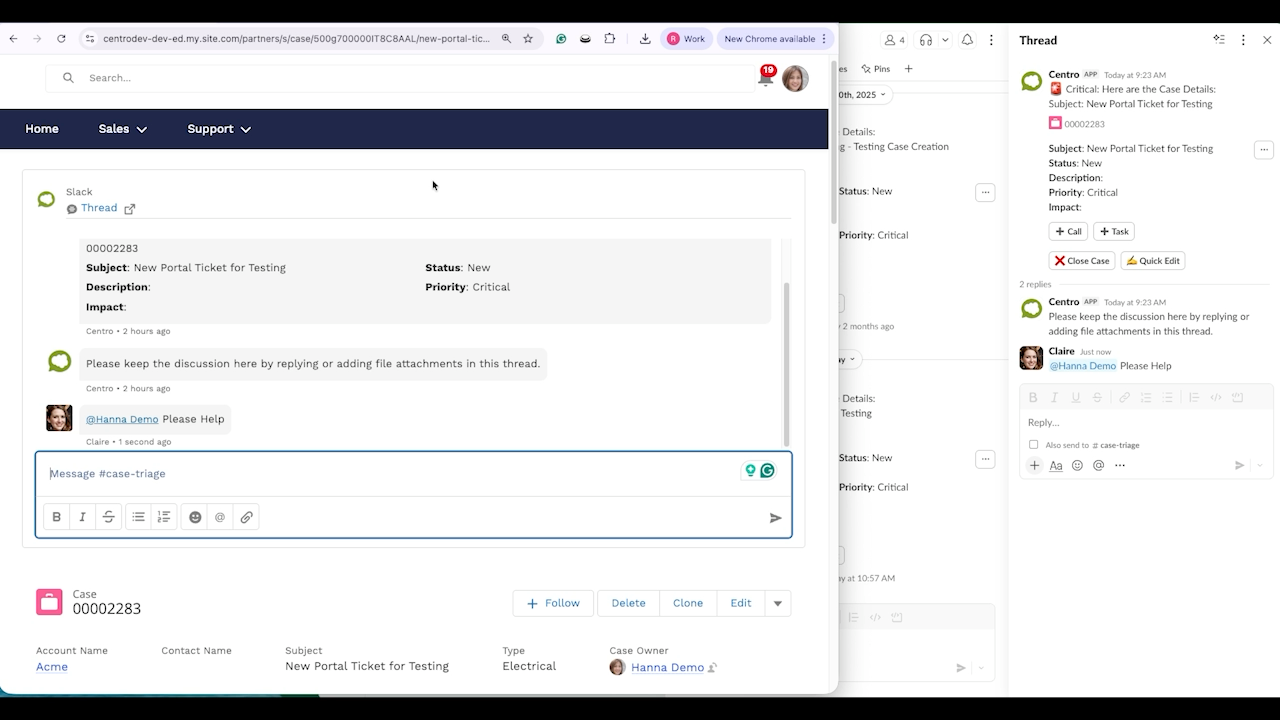Click Quick Edit in Slack thread
Screen dimensions: 1280x720
[x=1152, y=260]
